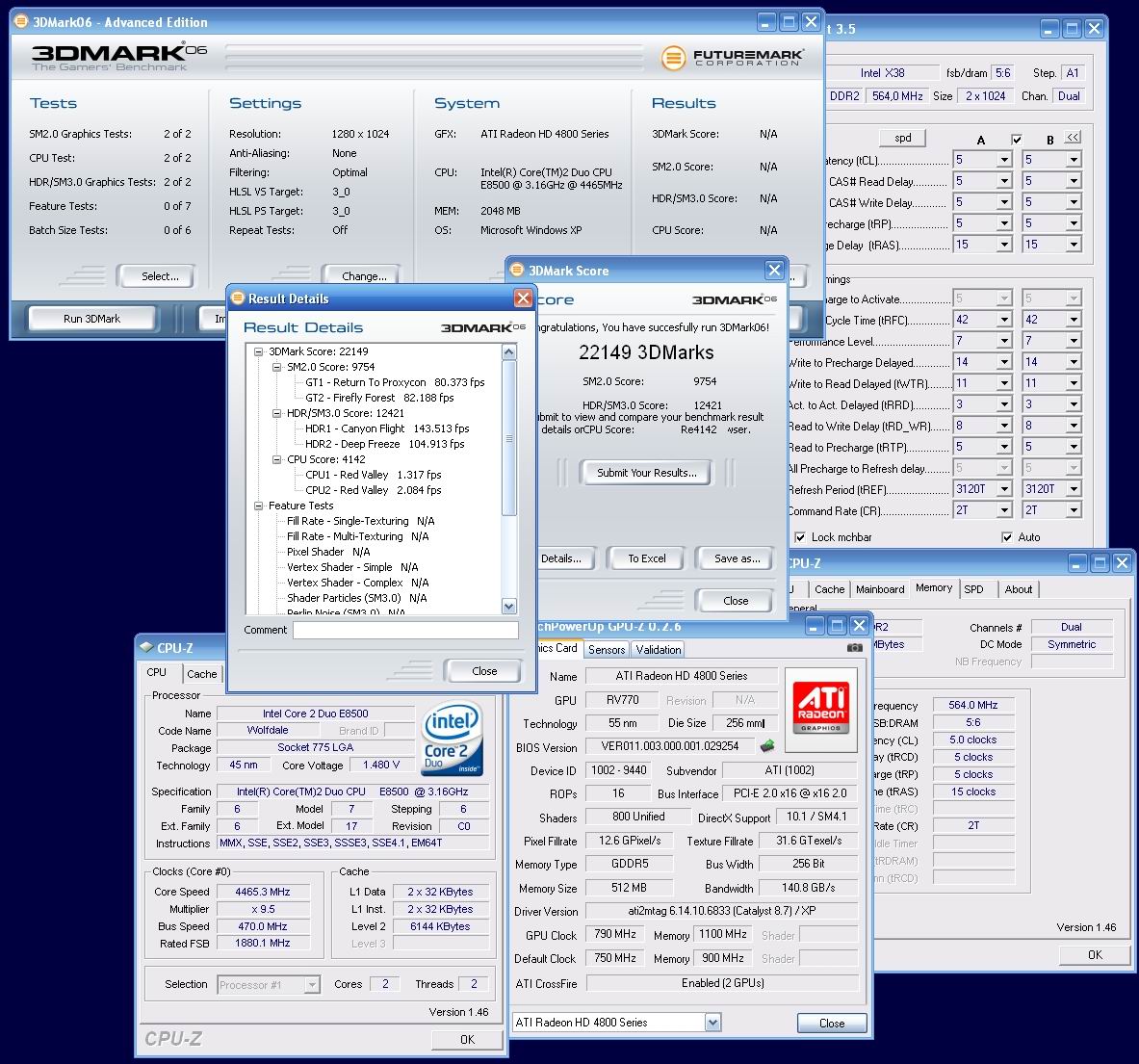
Task: Click the GPU Clock 790 MHz field
Action: click(x=615, y=934)
